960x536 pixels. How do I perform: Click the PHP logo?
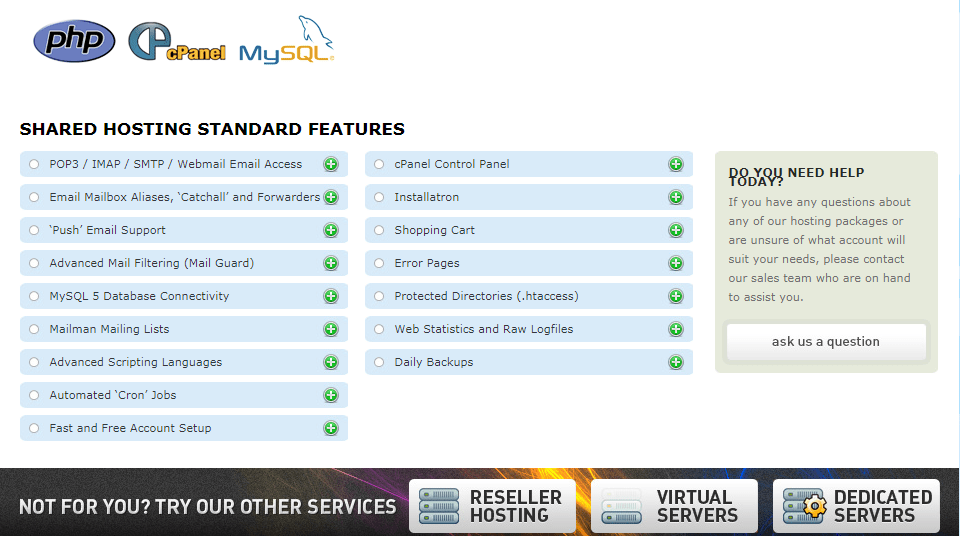[x=74, y=41]
